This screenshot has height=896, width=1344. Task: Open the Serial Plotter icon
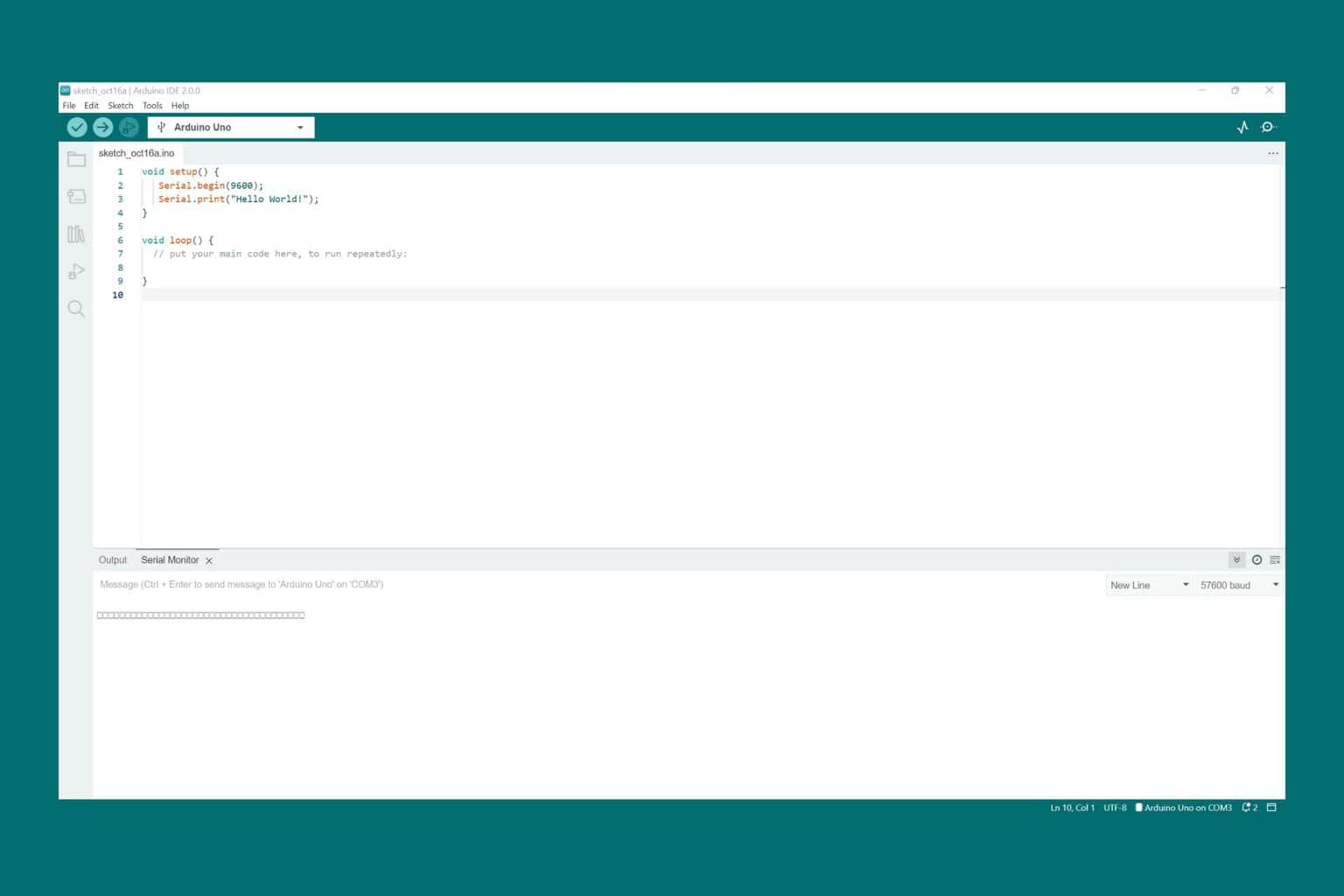tap(1242, 127)
